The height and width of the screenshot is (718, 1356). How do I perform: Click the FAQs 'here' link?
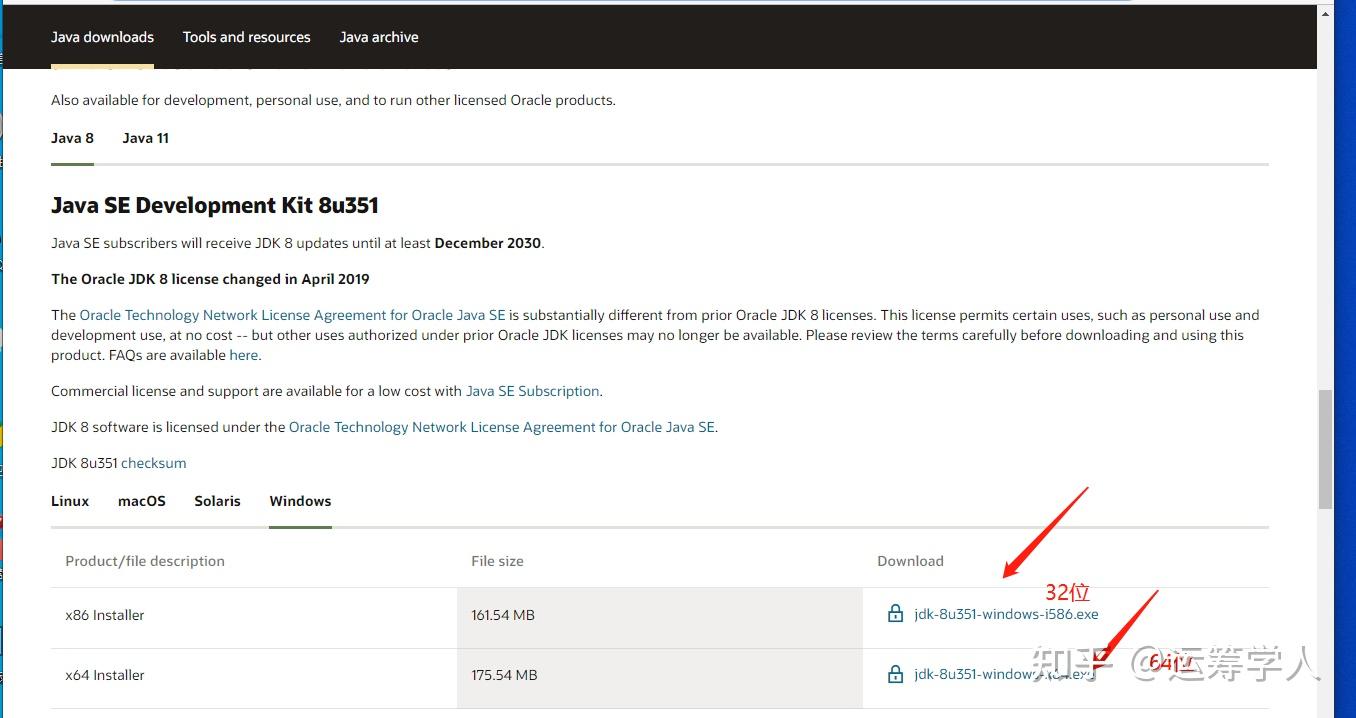pos(243,355)
